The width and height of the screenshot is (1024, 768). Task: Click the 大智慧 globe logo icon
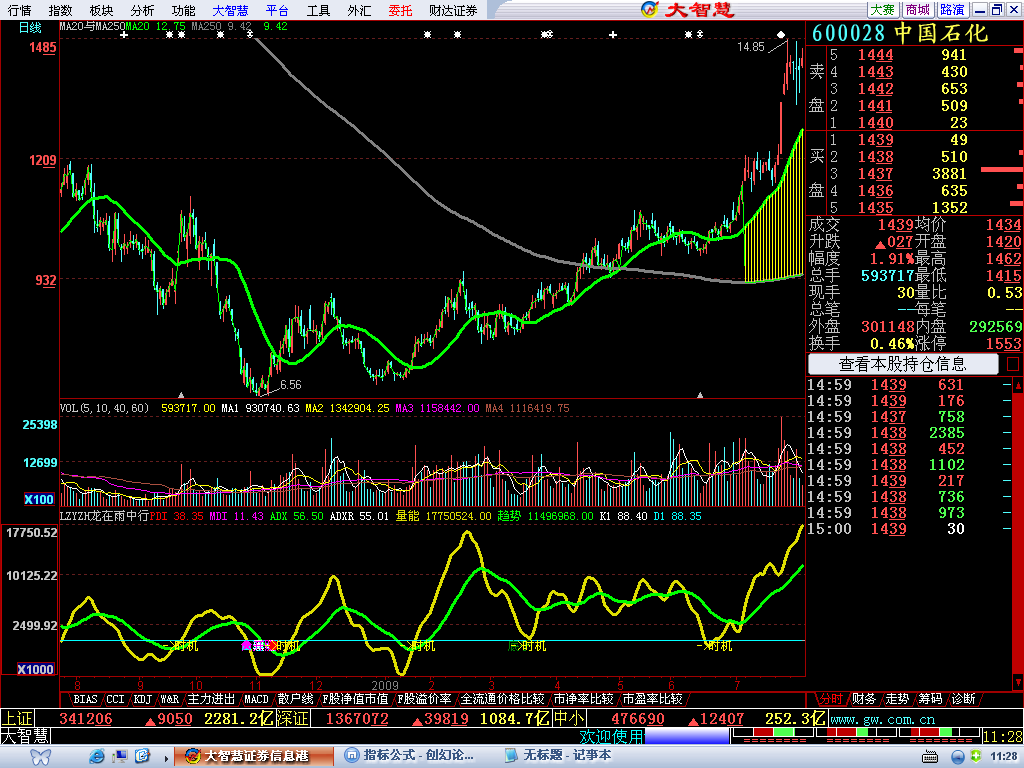point(650,9)
